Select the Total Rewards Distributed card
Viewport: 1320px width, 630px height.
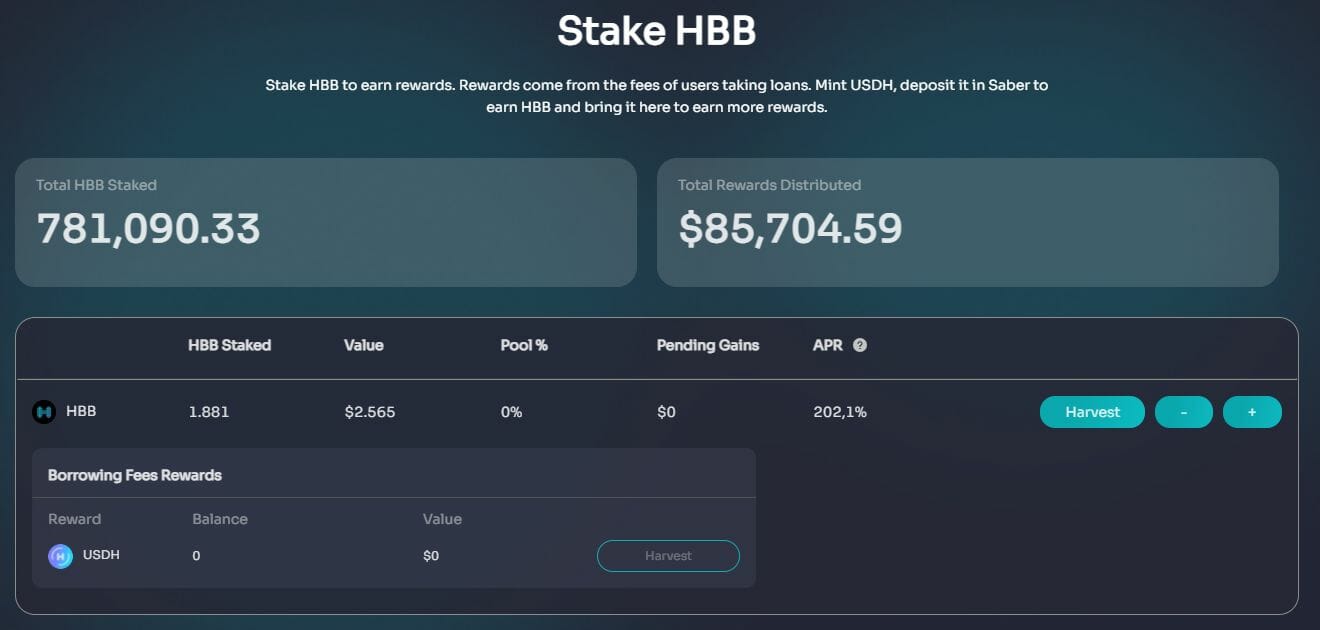(967, 222)
